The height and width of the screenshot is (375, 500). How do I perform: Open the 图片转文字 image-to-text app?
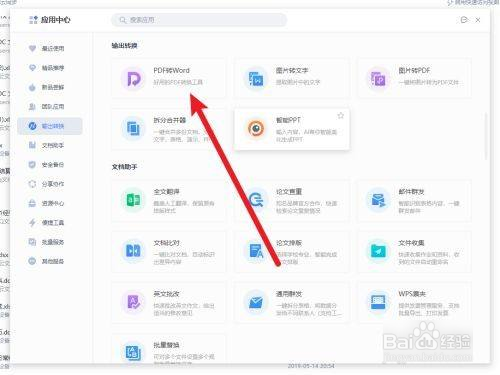pyautogui.click(x=292, y=79)
